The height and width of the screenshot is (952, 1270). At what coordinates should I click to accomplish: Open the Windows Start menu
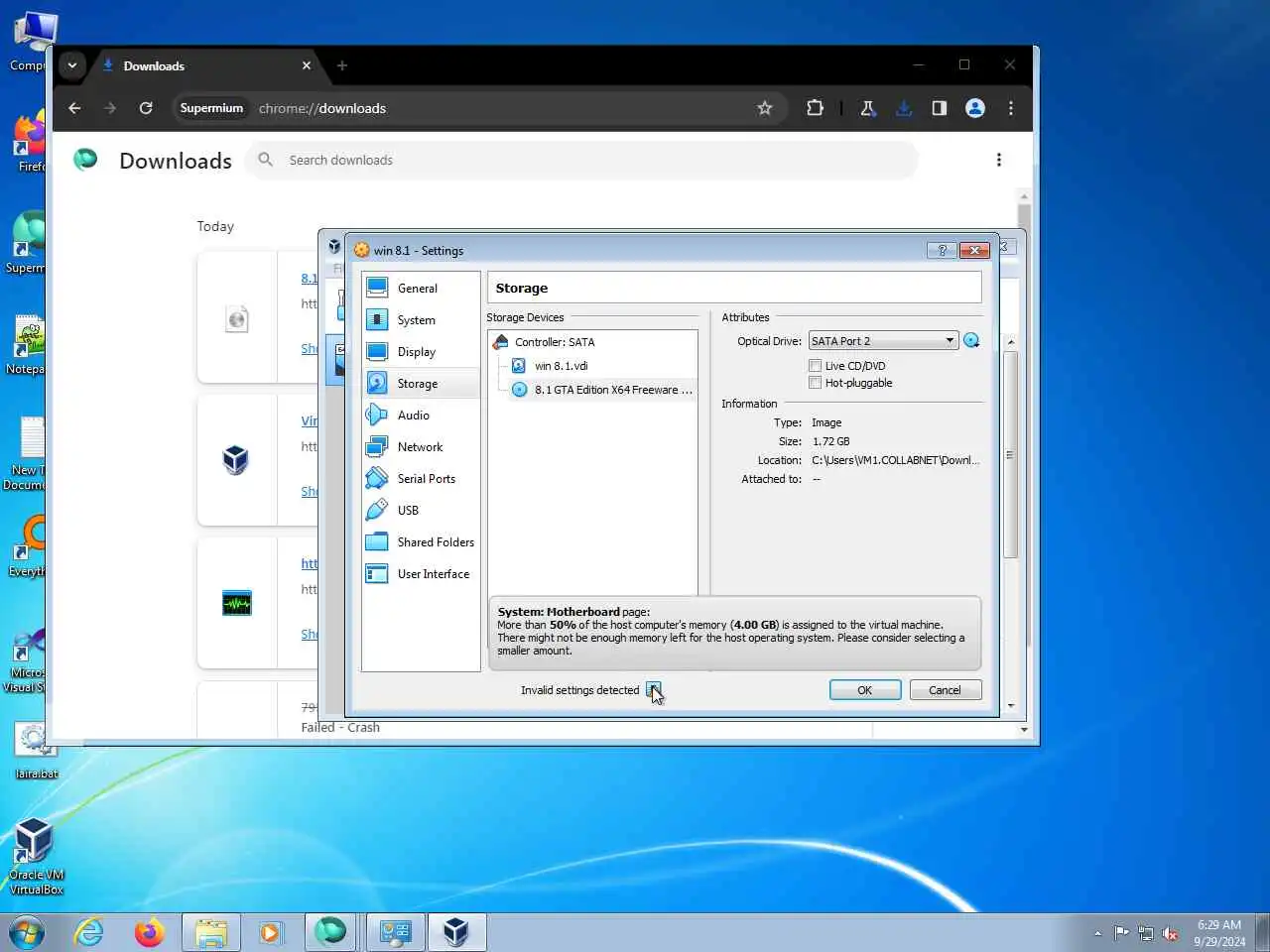click(26, 932)
